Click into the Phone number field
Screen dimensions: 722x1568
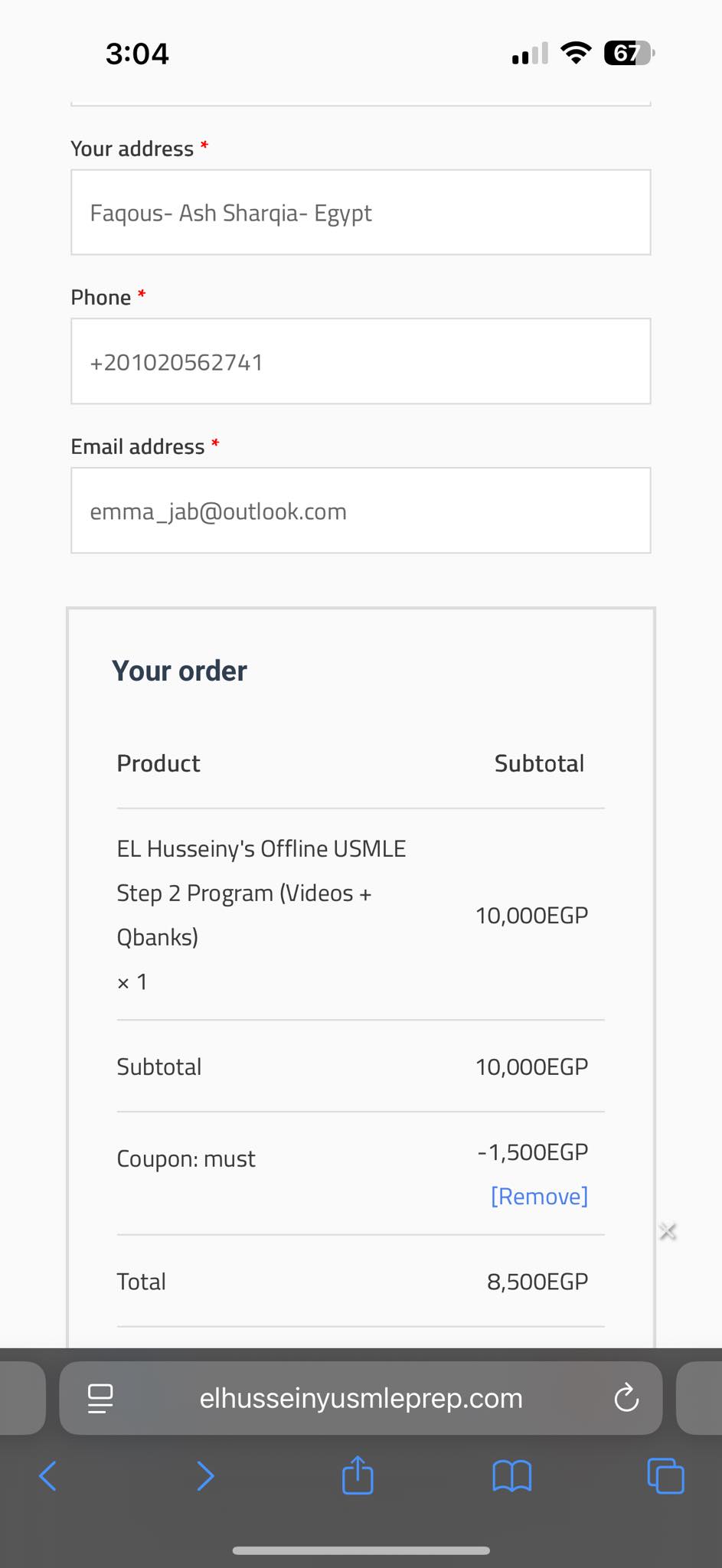coord(361,361)
